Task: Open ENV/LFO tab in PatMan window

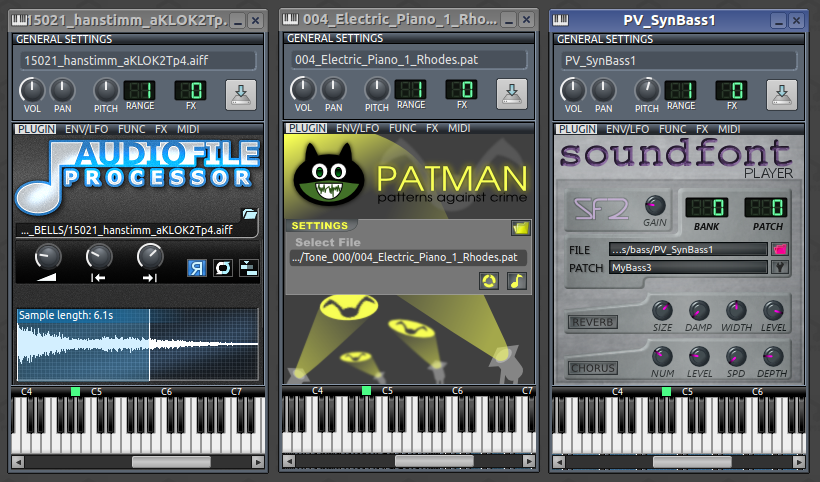Action: (358, 129)
